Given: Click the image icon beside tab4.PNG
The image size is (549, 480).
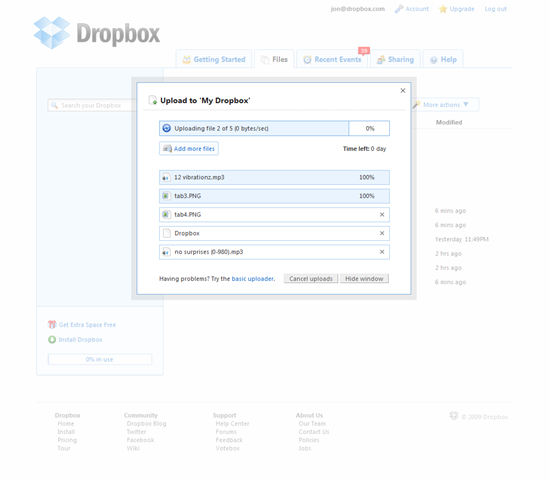Looking at the screenshot, I should coord(166,215).
